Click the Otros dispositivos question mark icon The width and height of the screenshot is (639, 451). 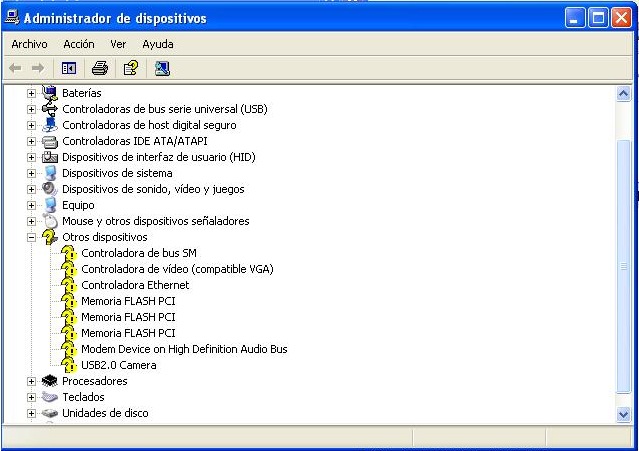click(50, 237)
